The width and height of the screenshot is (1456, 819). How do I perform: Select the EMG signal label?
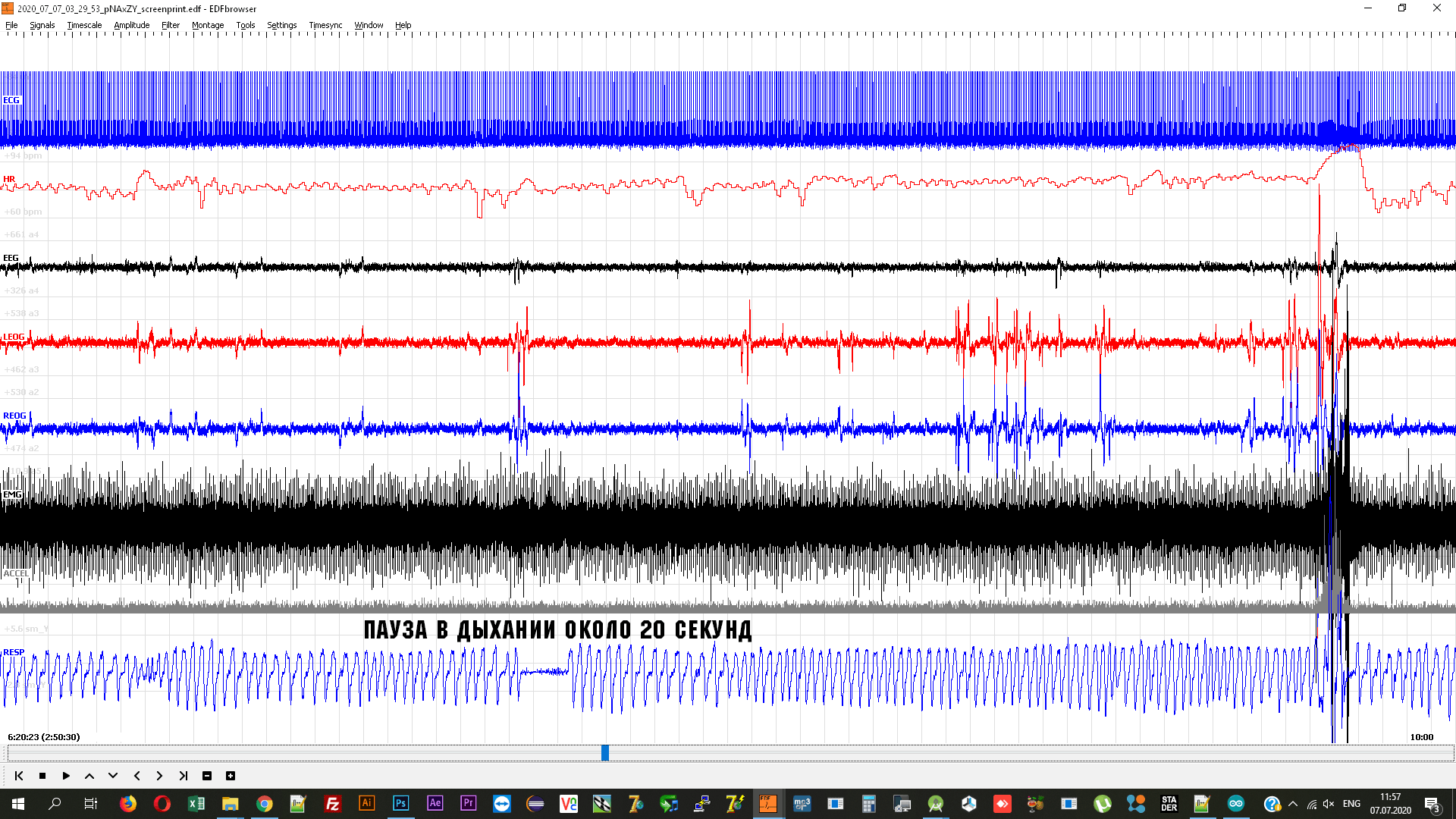tap(12, 494)
